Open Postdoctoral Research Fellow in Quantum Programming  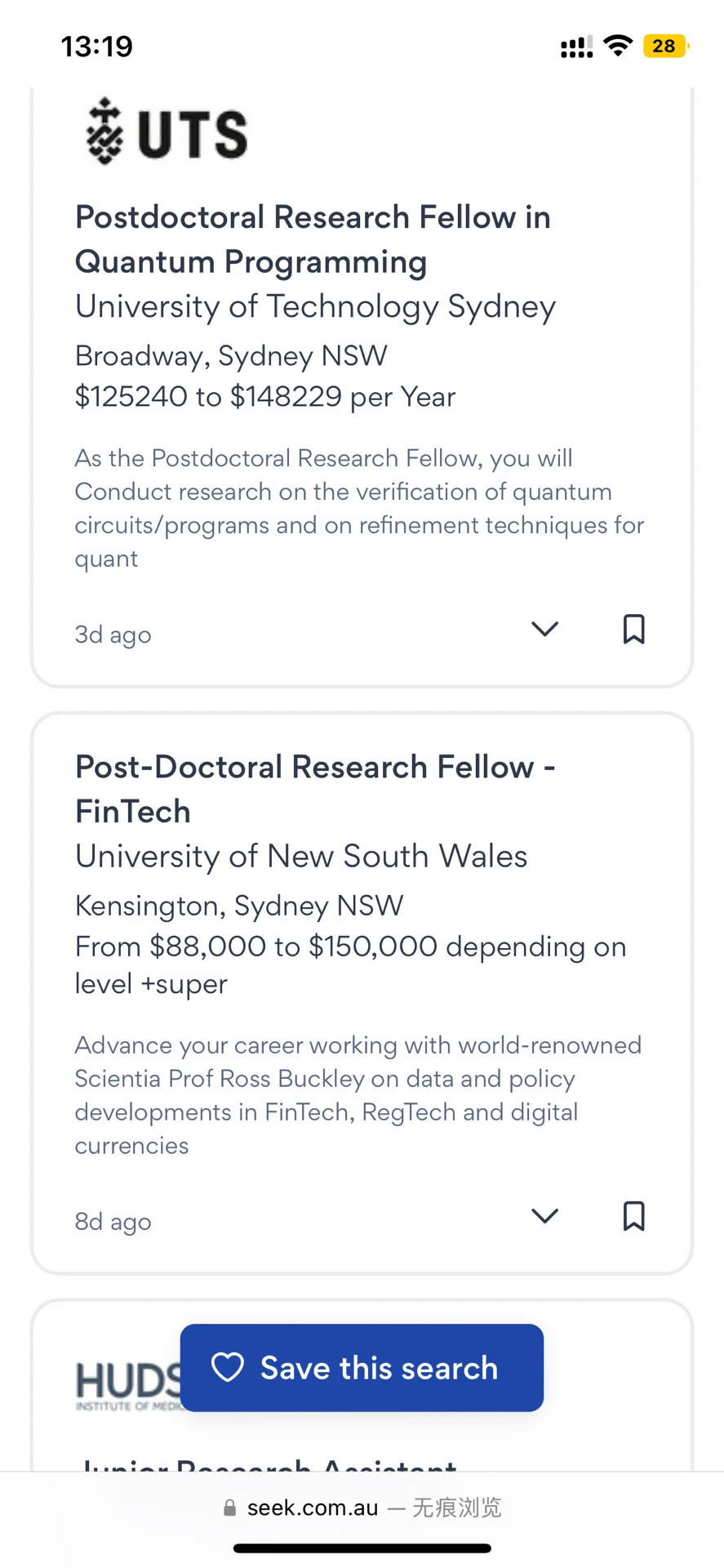(313, 239)
